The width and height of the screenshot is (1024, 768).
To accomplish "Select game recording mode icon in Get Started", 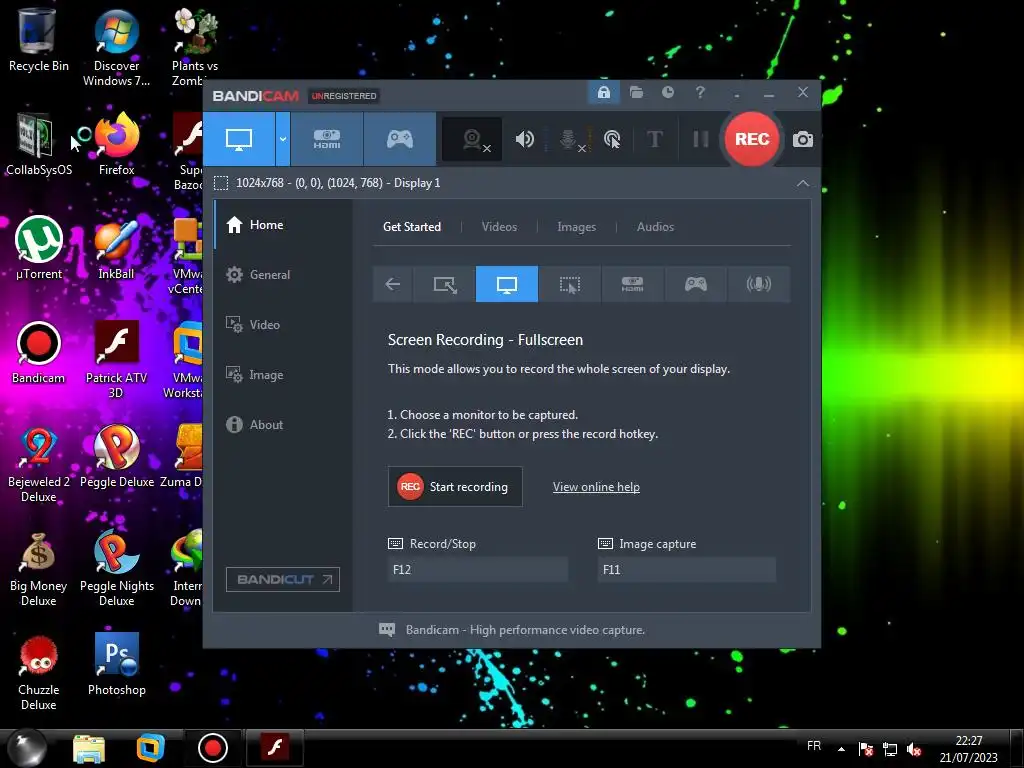I will (x=696, y=284).
